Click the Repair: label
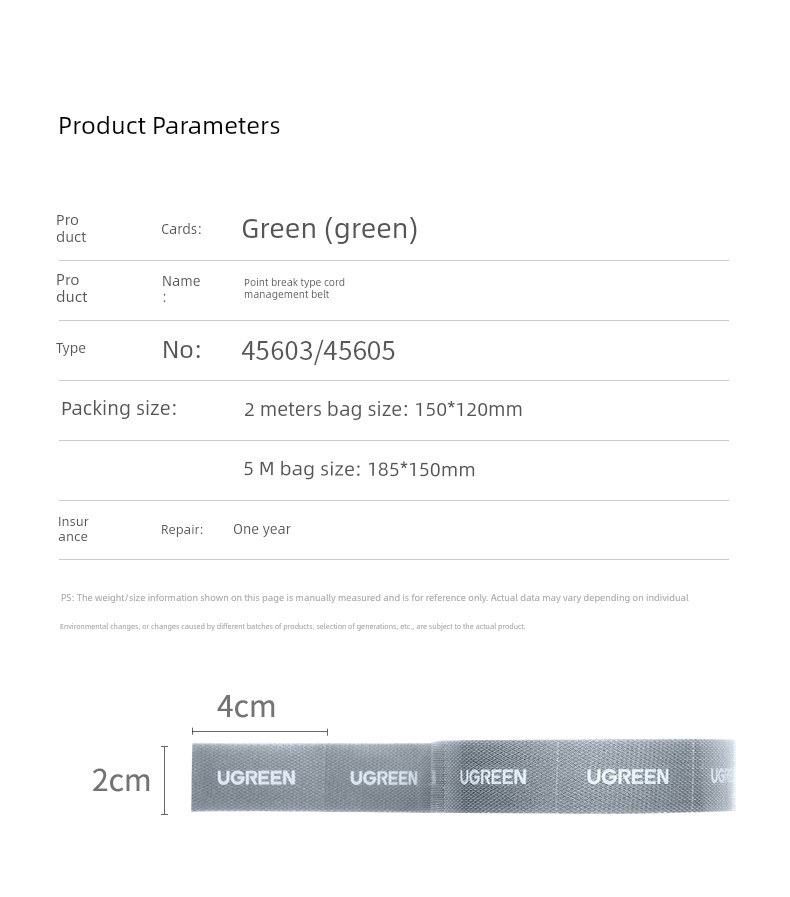This screenshot has height=897, width=790. pos(182,530)
